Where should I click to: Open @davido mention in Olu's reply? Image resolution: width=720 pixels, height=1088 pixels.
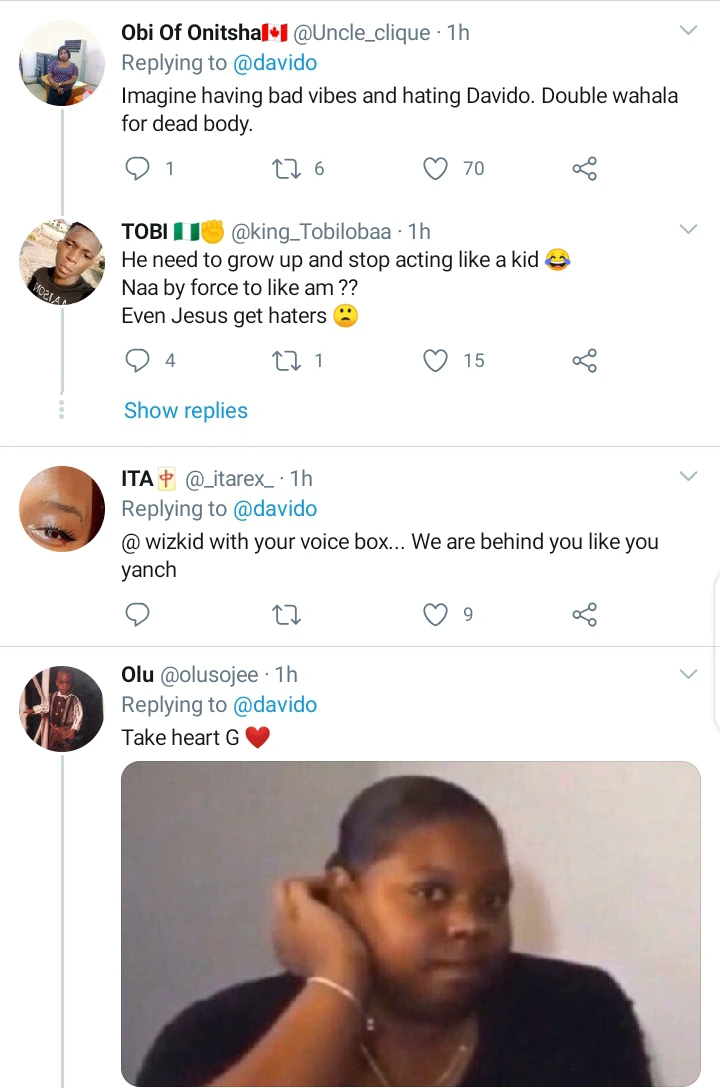275,705
